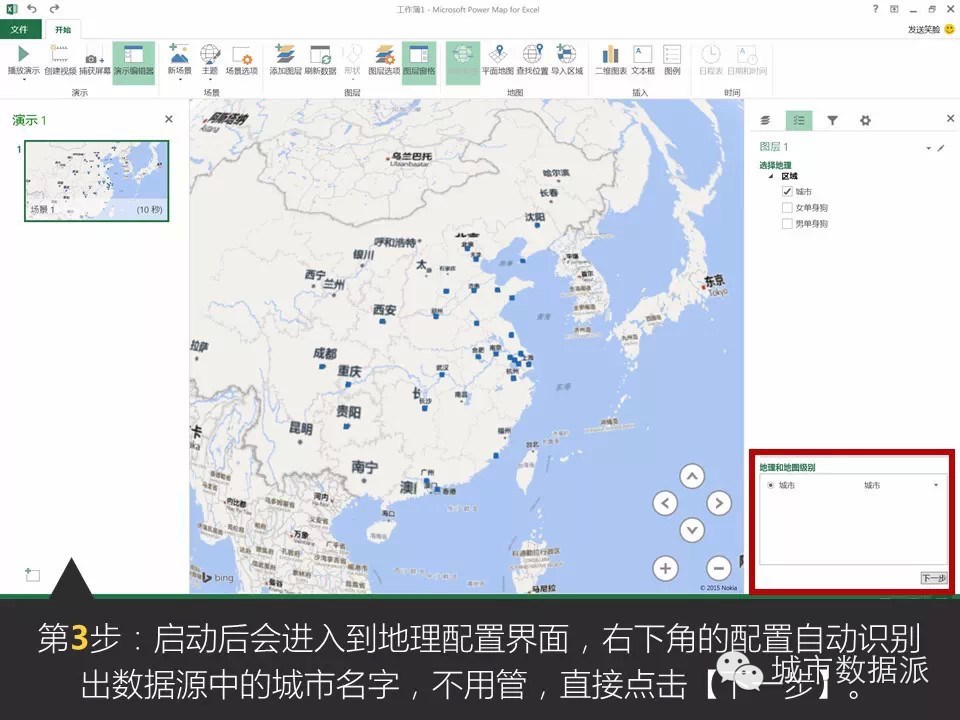Close the right layer pane

(950, 118)
